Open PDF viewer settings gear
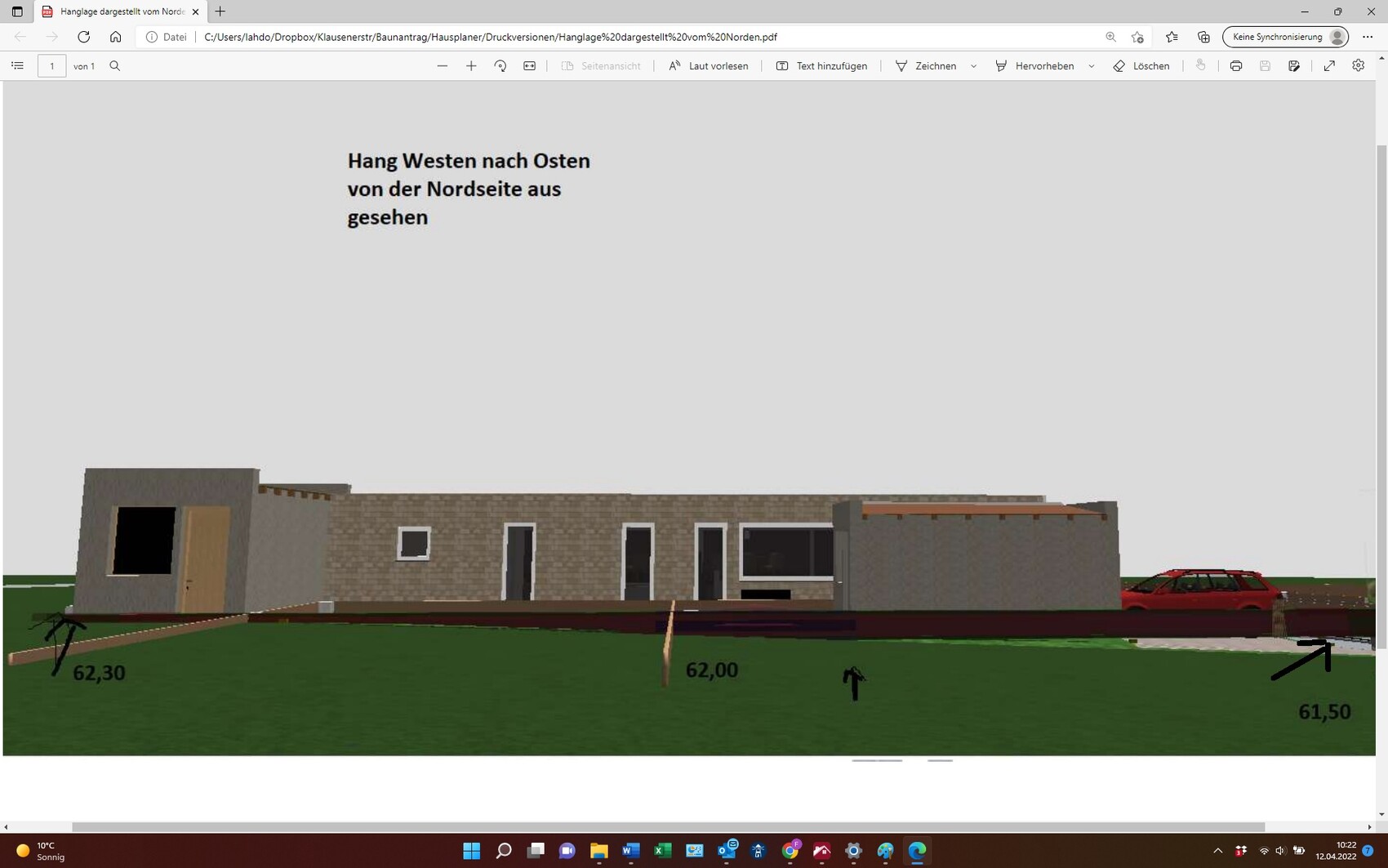 [x=1359, y=66]
